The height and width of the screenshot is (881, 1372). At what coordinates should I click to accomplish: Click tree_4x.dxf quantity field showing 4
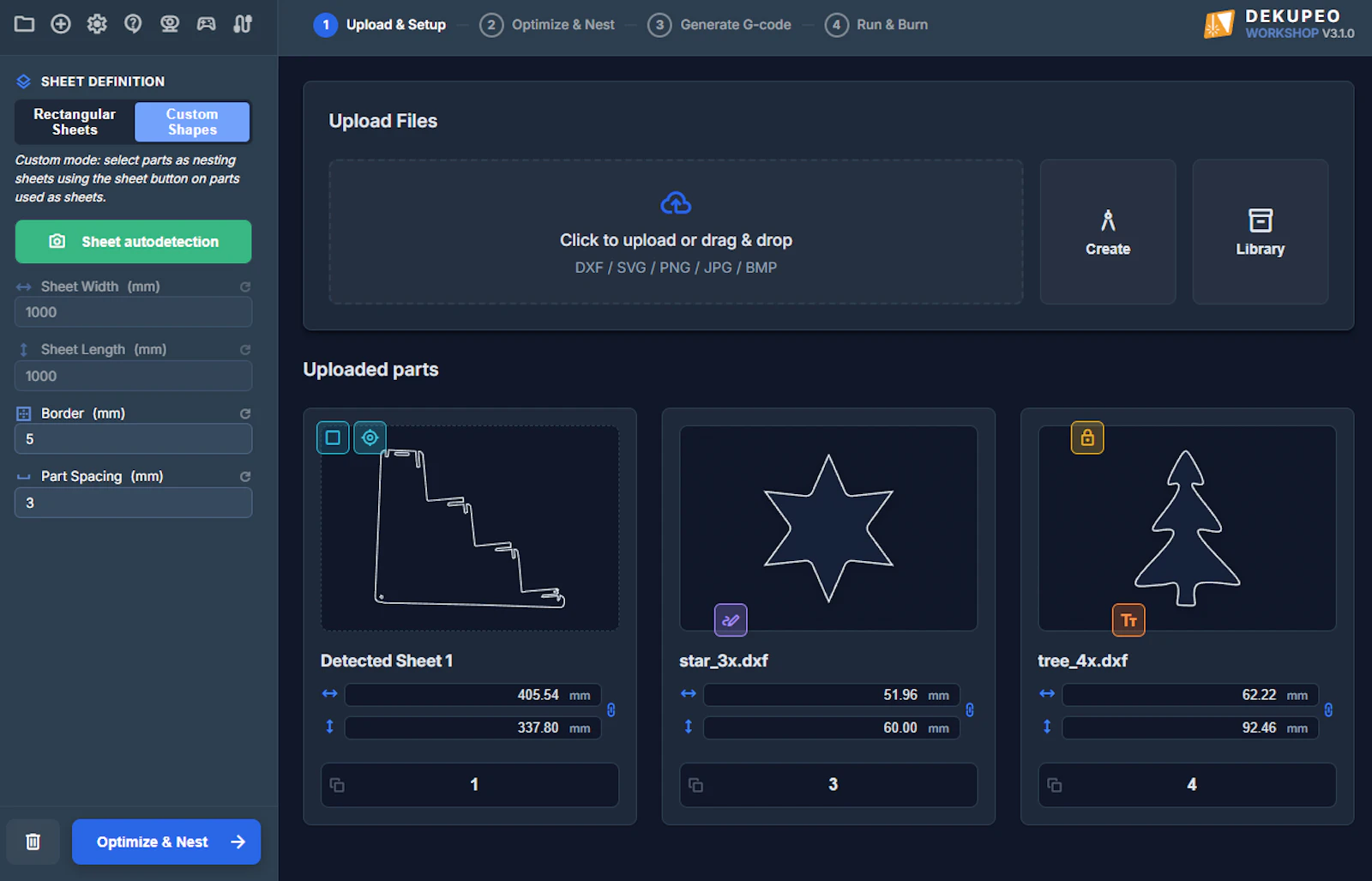1187,785
